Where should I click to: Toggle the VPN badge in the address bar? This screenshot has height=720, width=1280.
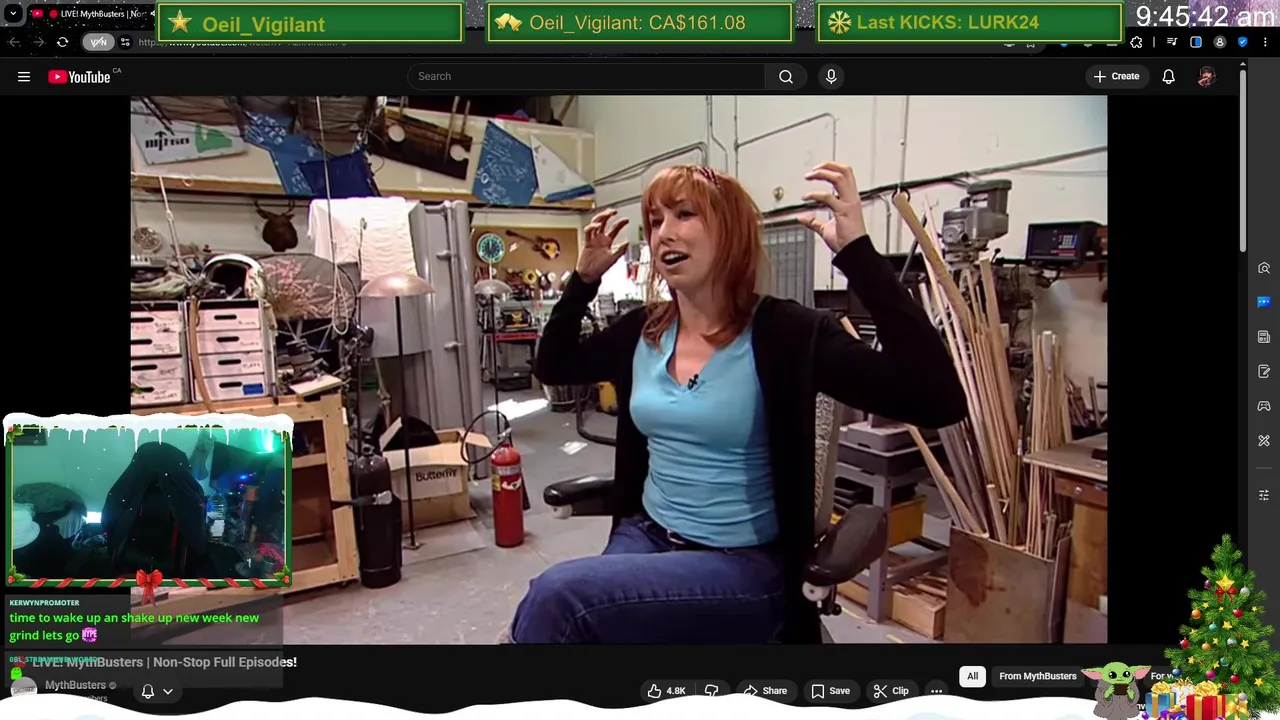click(x=98, y=42)
